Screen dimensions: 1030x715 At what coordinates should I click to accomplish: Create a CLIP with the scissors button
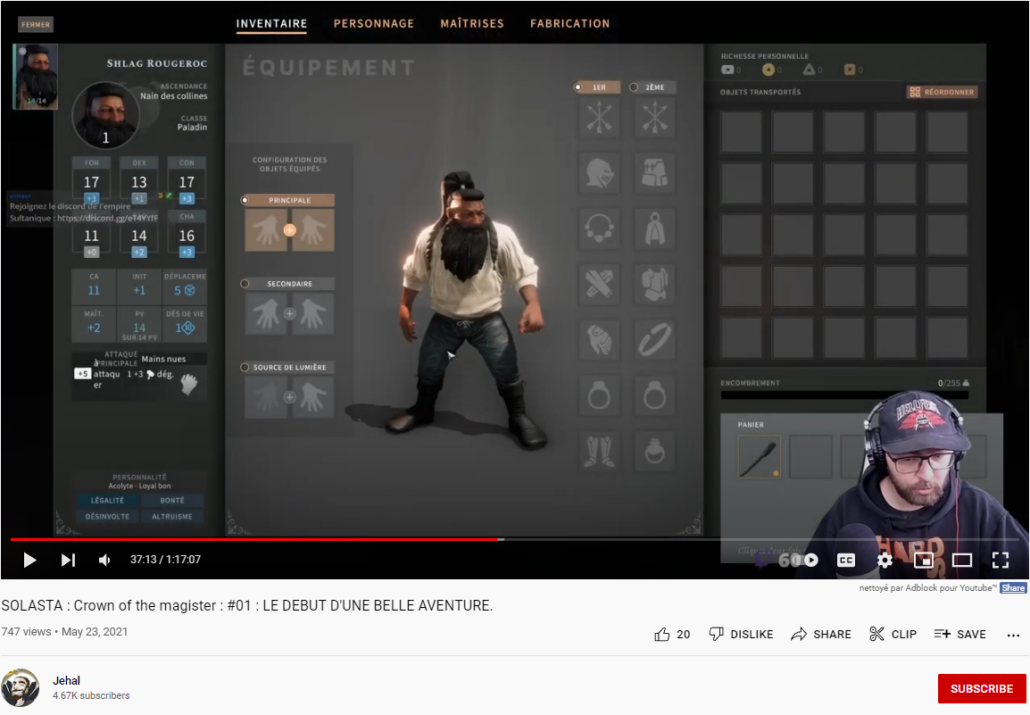tap(893, 634)
